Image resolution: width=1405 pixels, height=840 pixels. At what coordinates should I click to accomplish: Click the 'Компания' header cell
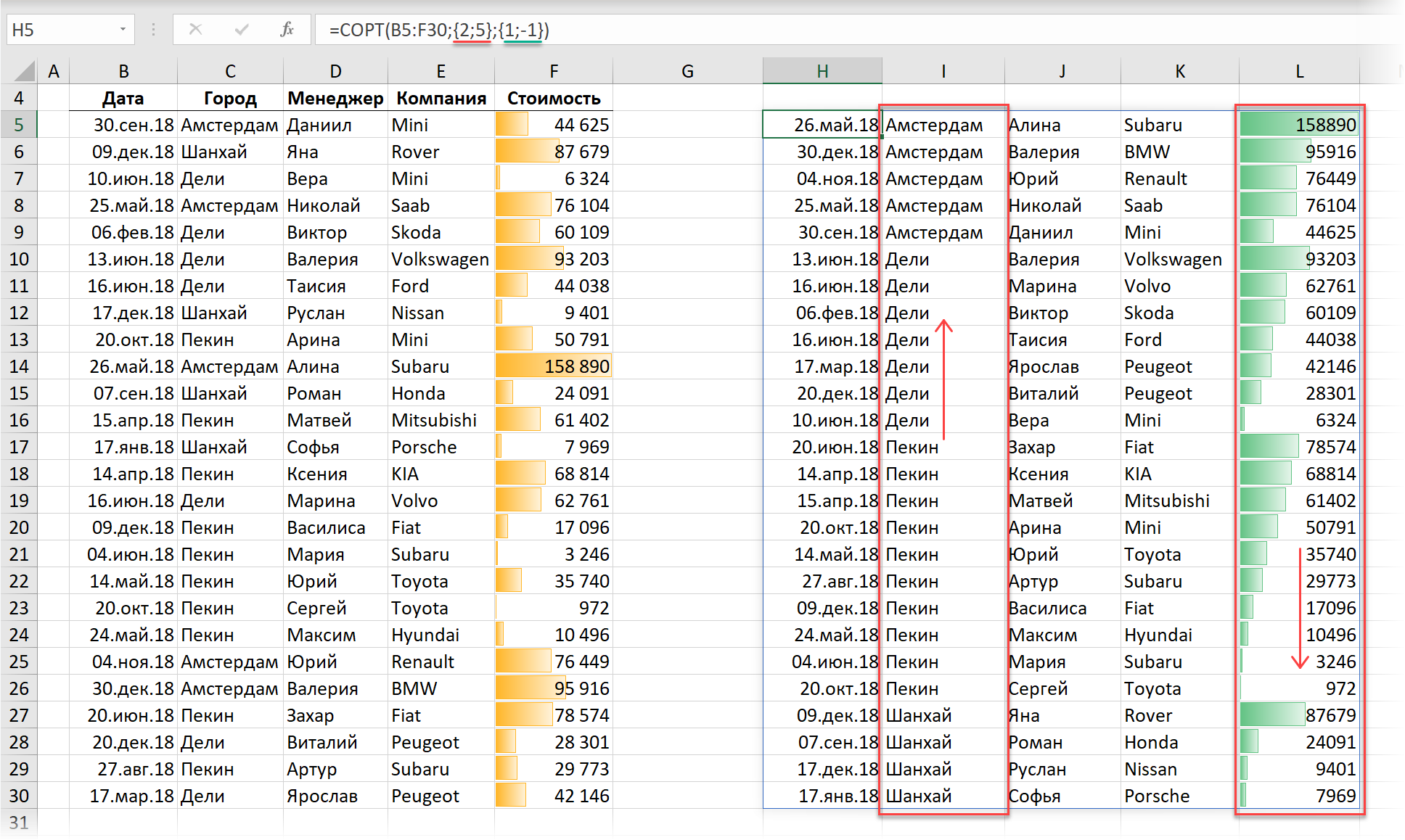pyautogui.click(x=441, y=98)
